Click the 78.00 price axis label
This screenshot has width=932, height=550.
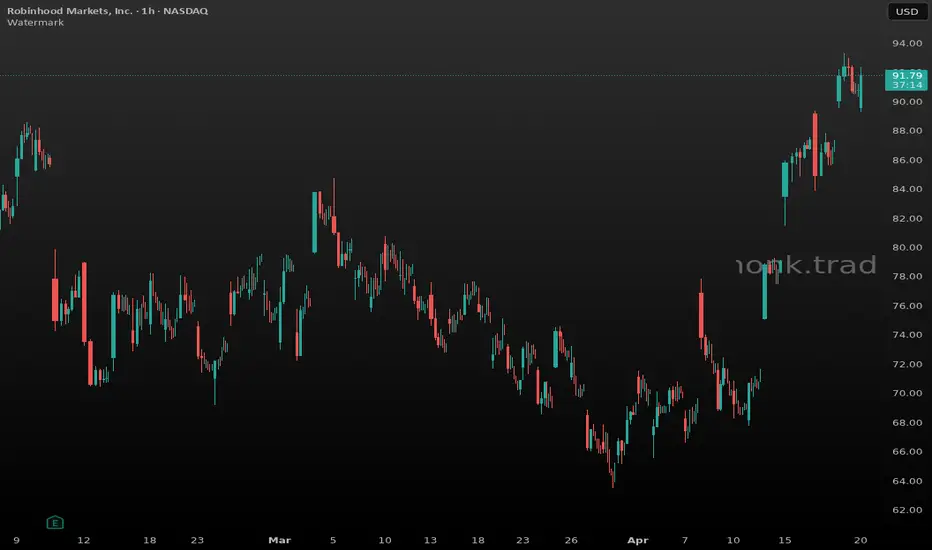(x=907, y=276)
